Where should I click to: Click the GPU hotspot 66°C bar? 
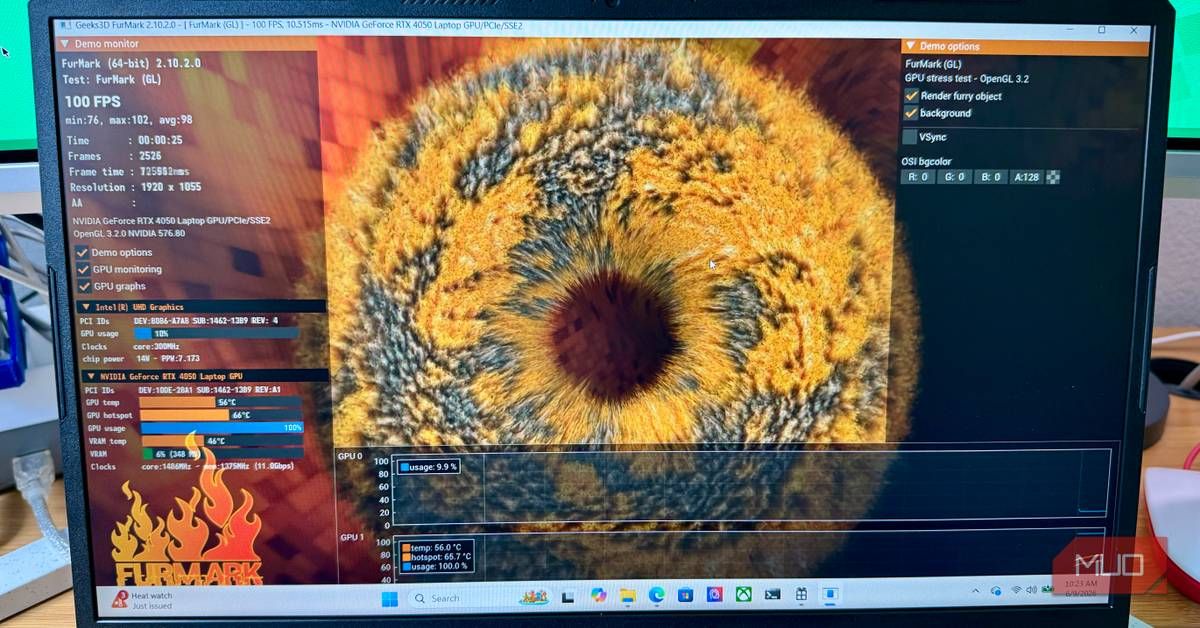pyautogui.click(x=220, y=414)
